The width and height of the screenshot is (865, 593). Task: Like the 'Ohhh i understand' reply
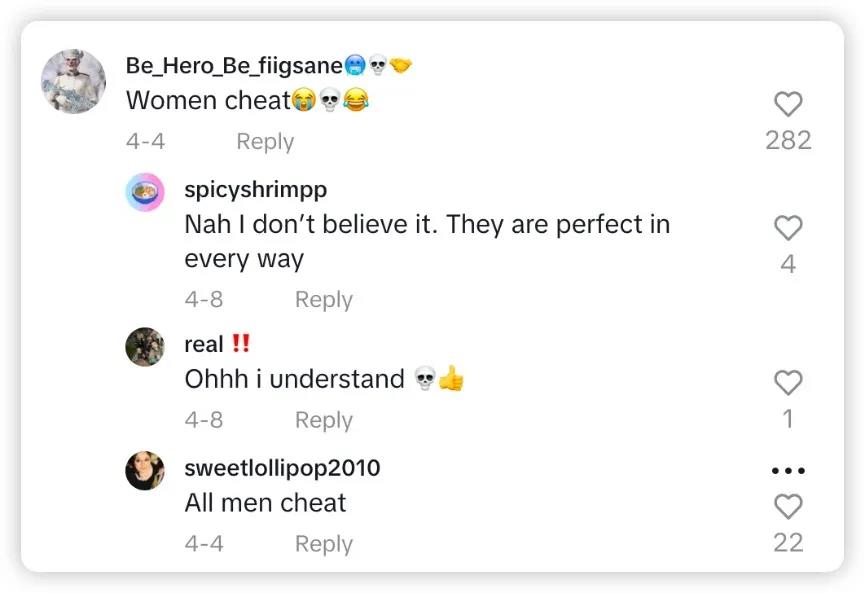788,382
